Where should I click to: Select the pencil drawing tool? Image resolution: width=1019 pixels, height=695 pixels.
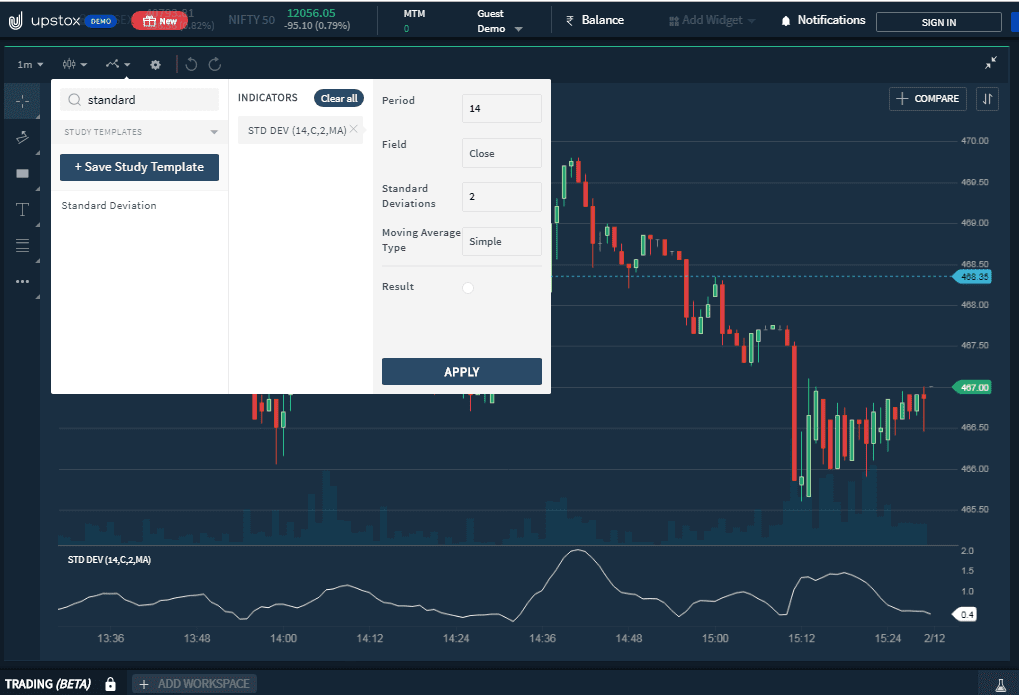pos(22,137)
